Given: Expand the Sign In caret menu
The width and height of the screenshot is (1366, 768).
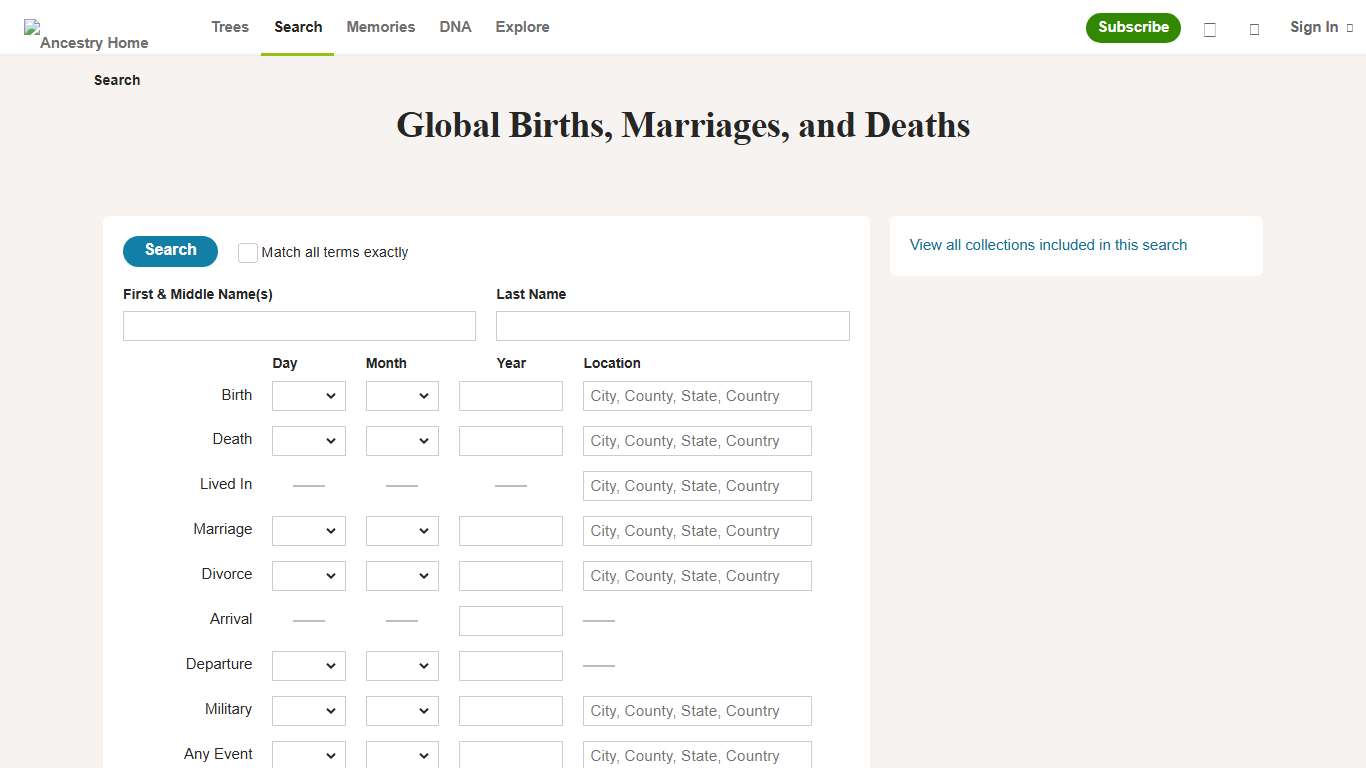Looking at the screenshot, I should pyautogui.click(x=1352, y=28).
